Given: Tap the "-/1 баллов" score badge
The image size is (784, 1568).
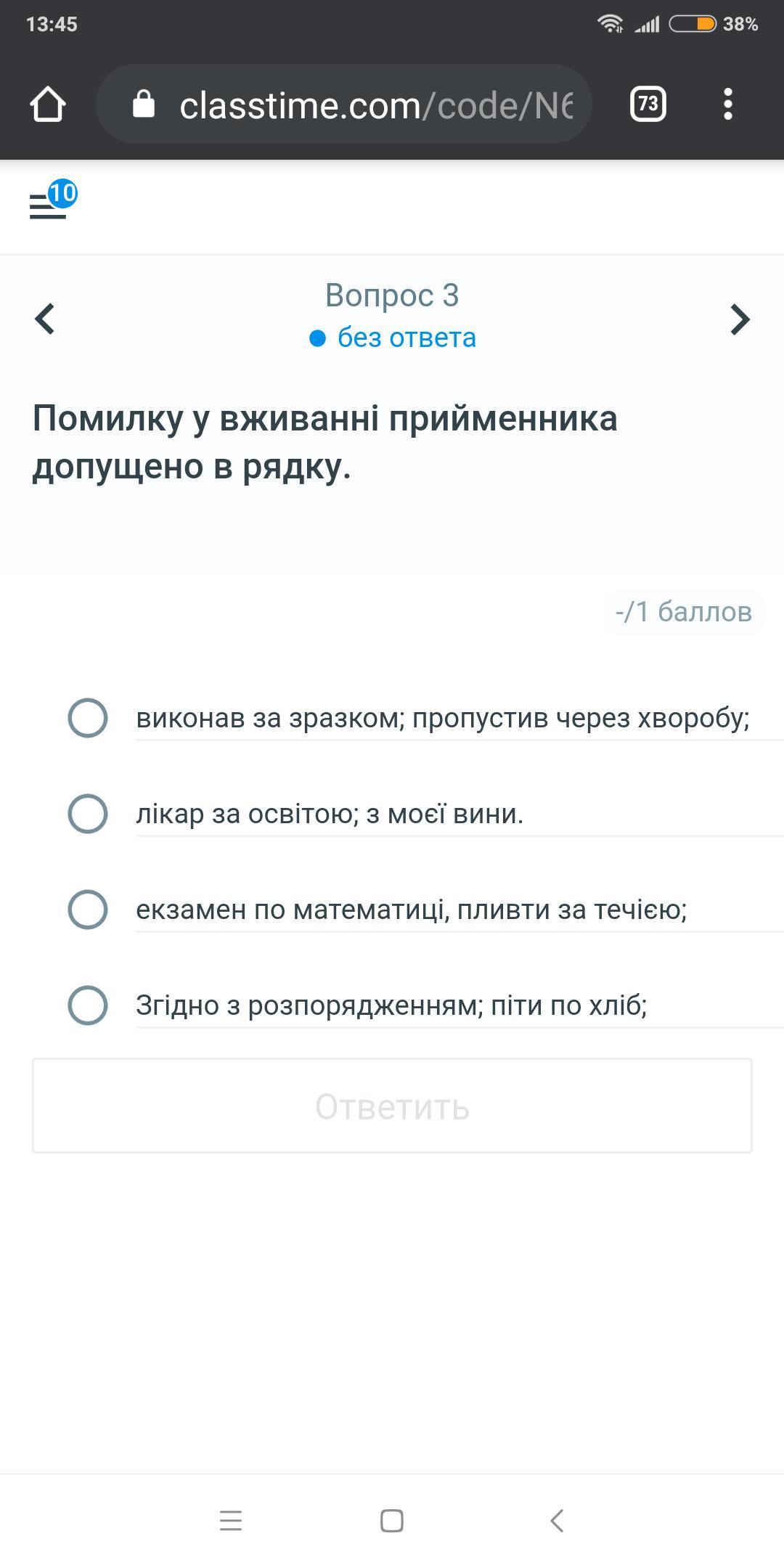Looking at the screenshot, I should (683, 612).
